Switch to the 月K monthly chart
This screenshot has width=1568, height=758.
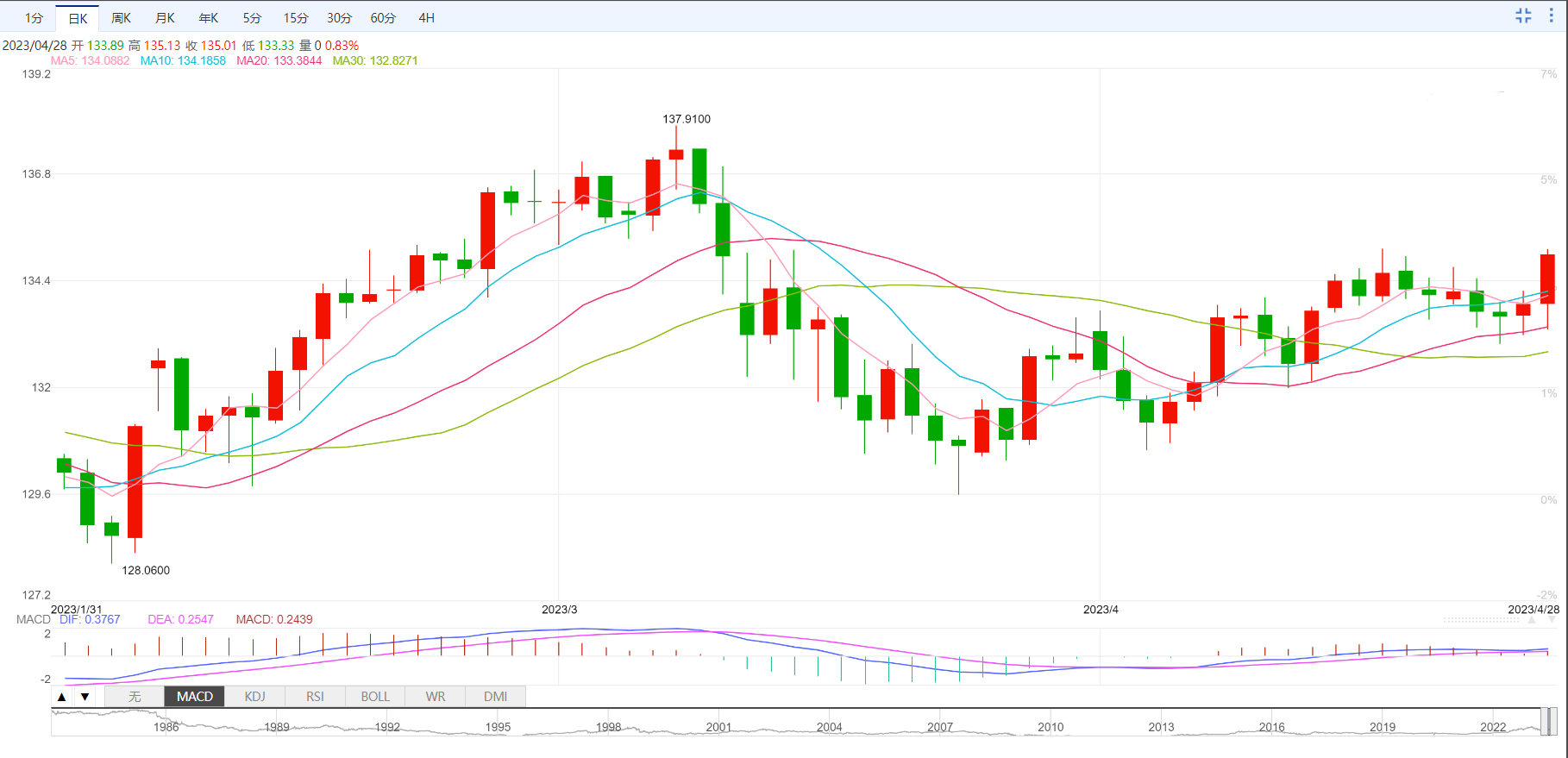click(165, 18)
